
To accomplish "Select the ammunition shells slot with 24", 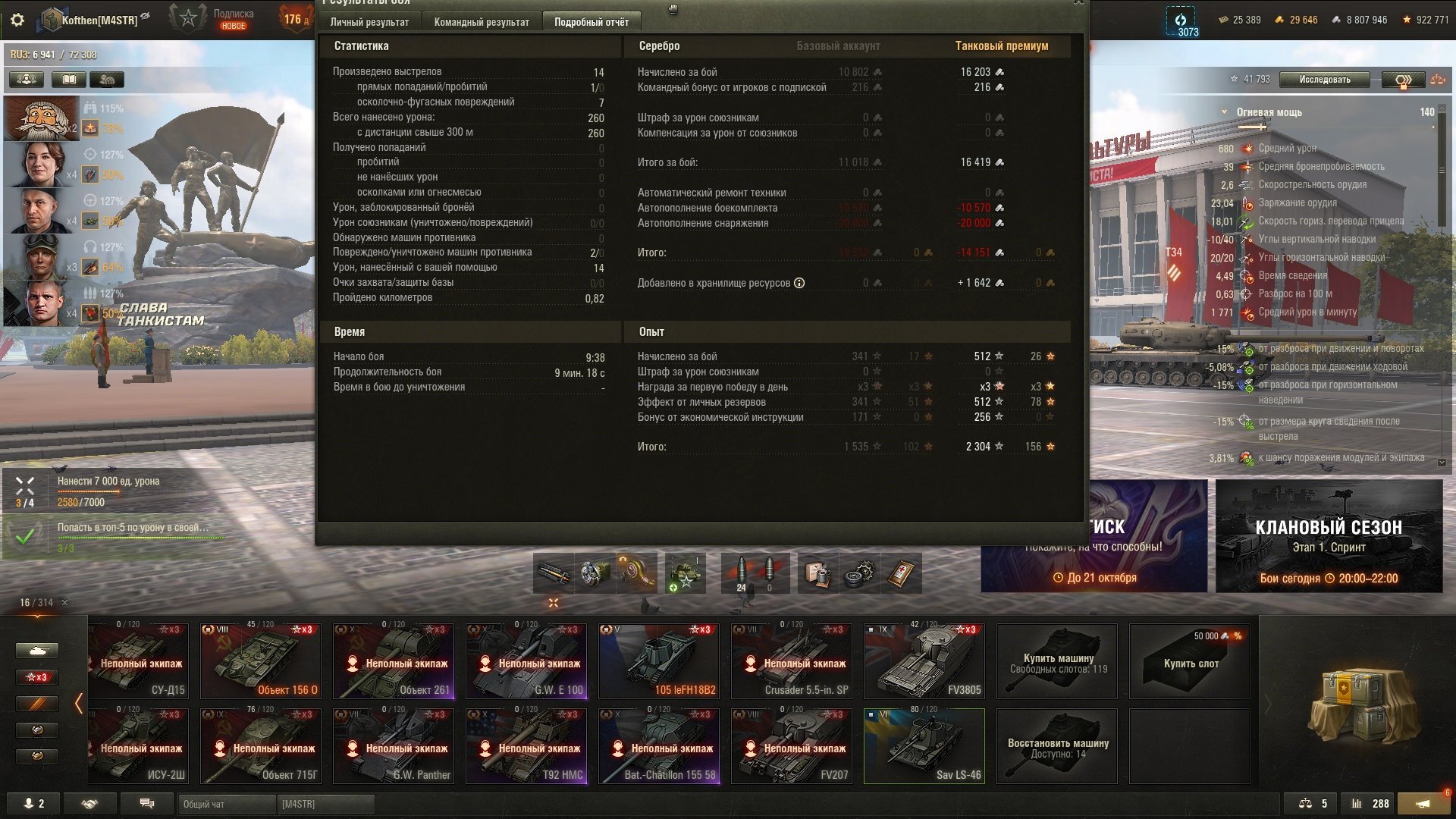I will (741, 573).
